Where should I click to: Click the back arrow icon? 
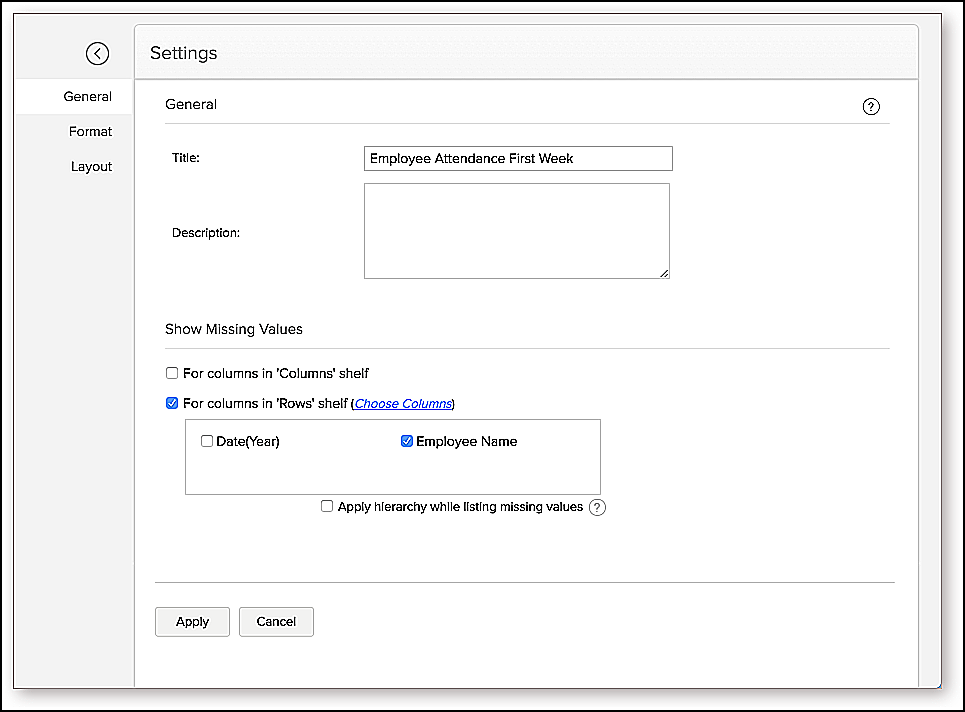point(97,54)
